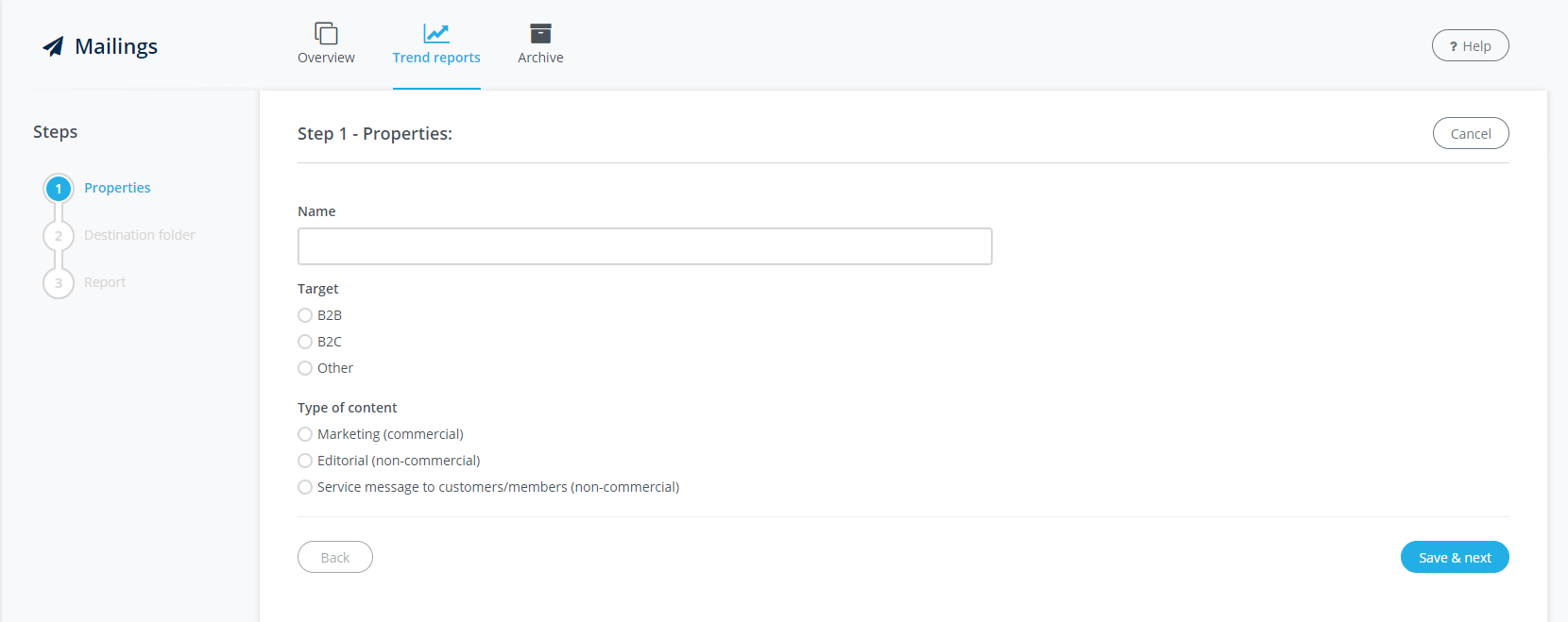Select B2C target option
Viewport: 1568px width, 622px height.
pos(305,342)
